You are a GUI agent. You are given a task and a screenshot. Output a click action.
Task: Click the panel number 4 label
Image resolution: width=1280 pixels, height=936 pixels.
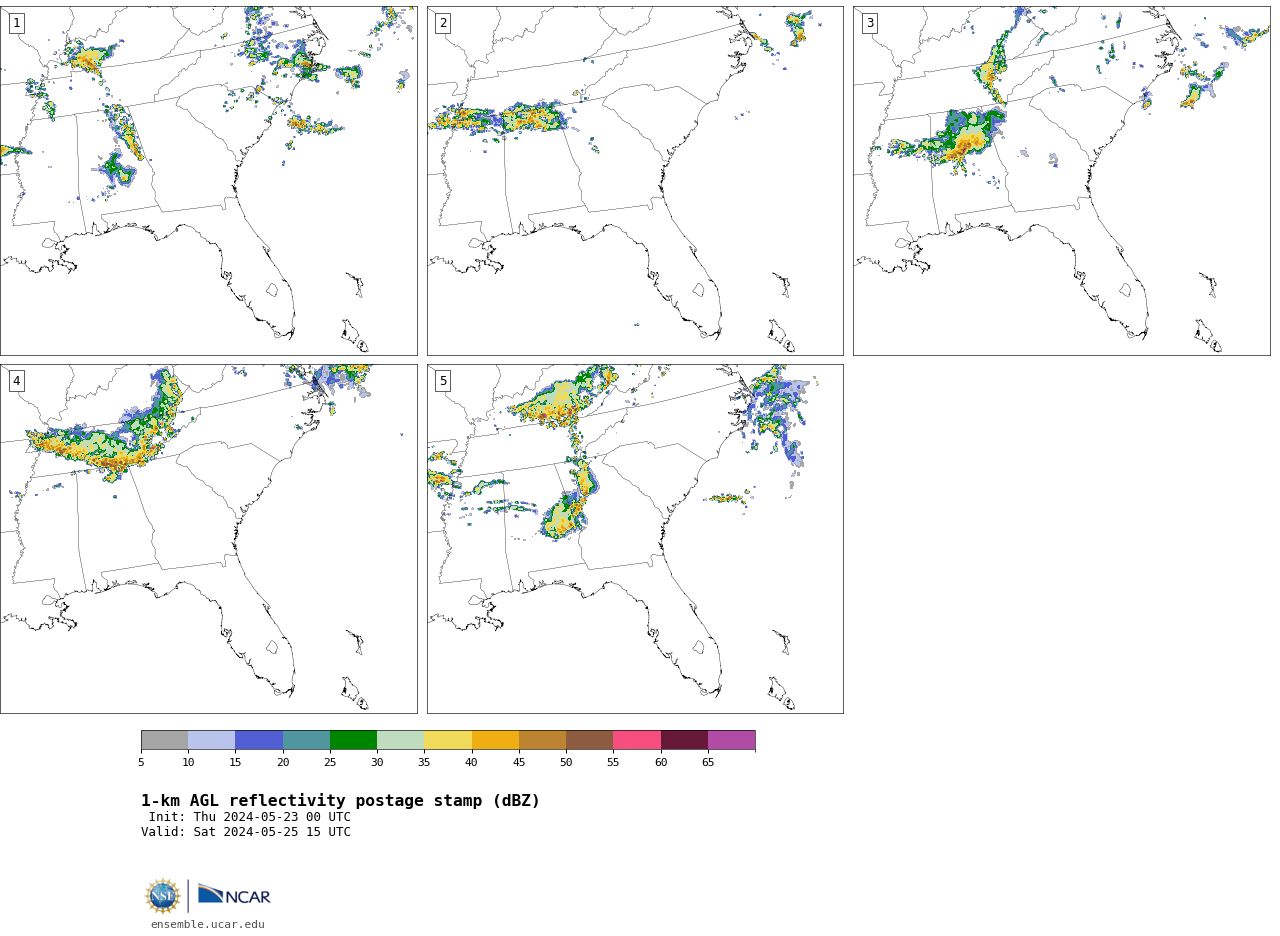point(16,381)
